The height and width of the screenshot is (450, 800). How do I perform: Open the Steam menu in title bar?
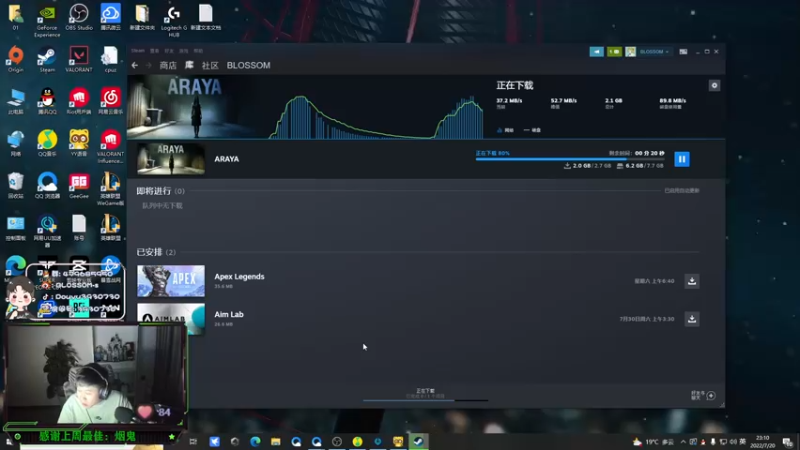(x=138, y=51)
